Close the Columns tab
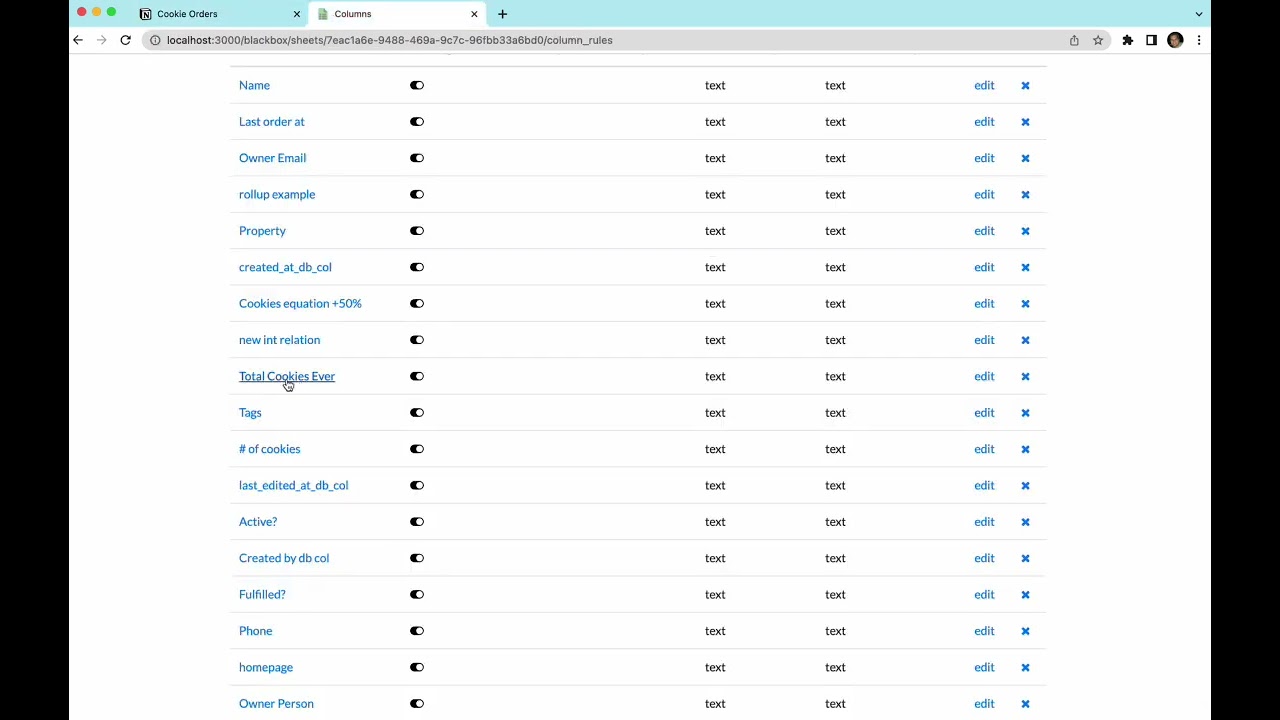The width and height of the screenshot is (1280, 720). [474, 14]
